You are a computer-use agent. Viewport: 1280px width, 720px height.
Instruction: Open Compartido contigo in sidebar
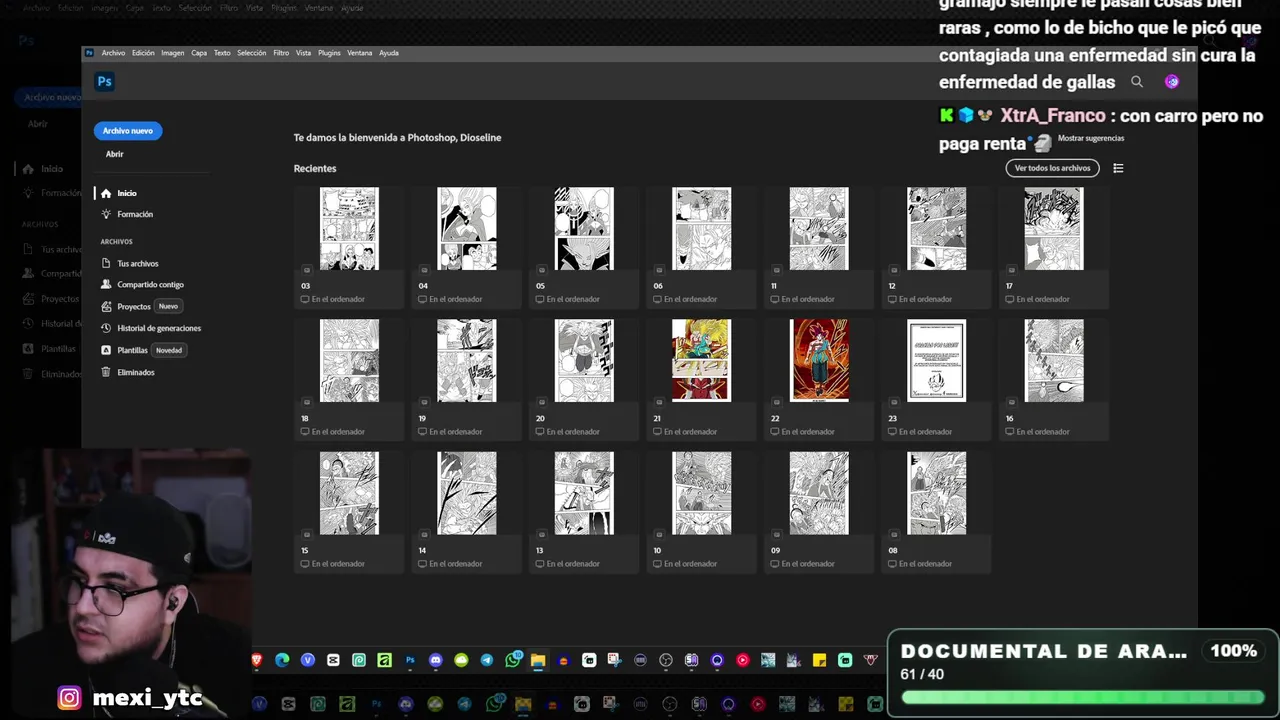pyautogui.click(x=151, y=285)
